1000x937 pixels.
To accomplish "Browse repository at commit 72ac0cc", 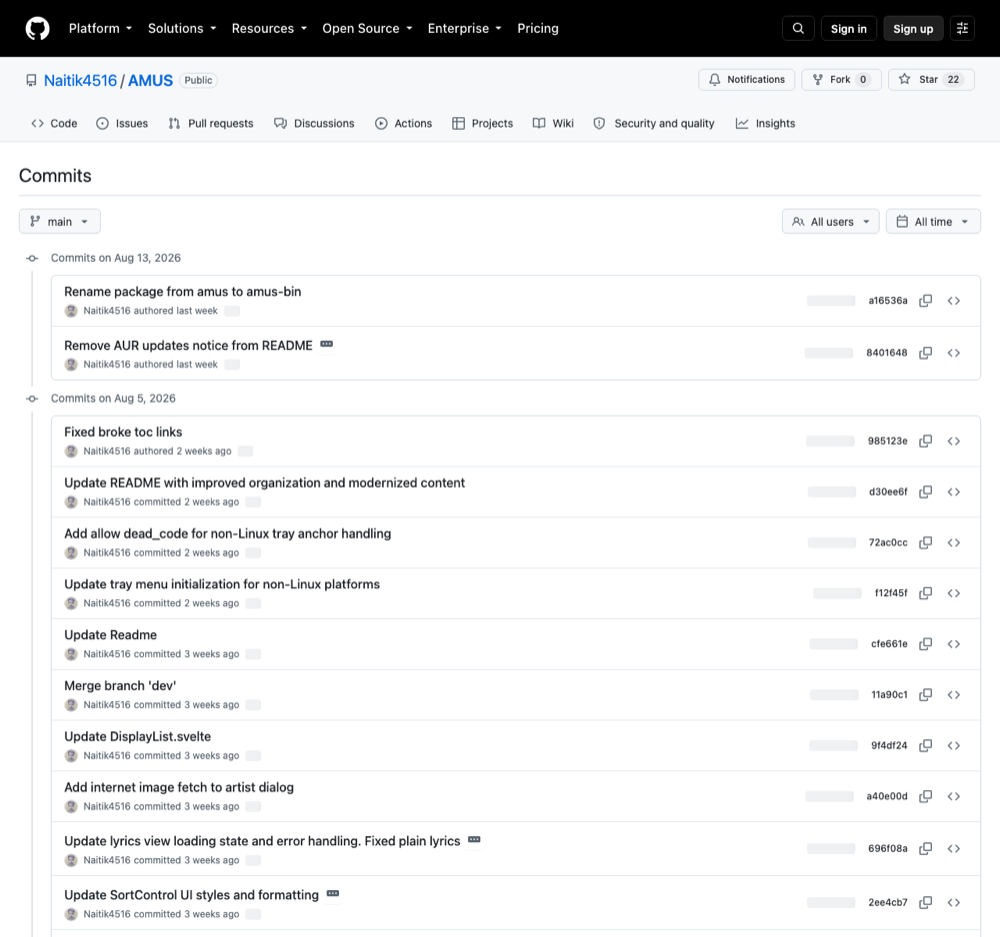I will (x=953, y=543).
